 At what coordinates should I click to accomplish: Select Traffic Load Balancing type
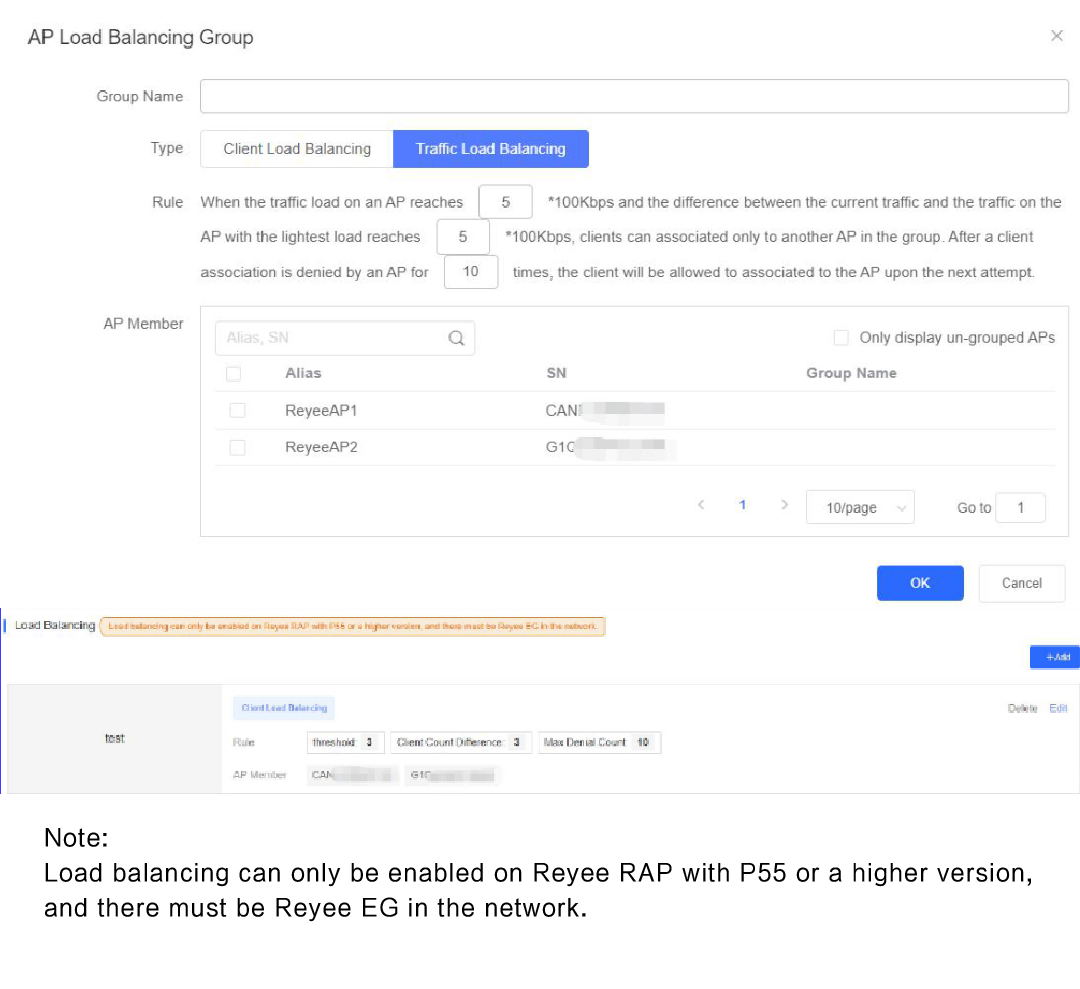[490, 149]
